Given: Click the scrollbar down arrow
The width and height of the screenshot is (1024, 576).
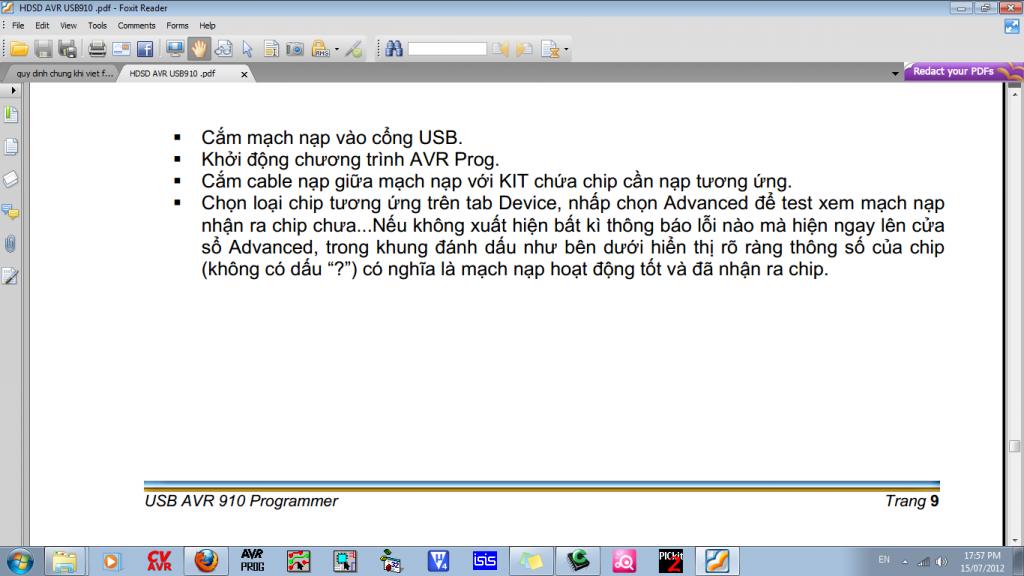Looking at the screenshot, I should coord(1014,541).
